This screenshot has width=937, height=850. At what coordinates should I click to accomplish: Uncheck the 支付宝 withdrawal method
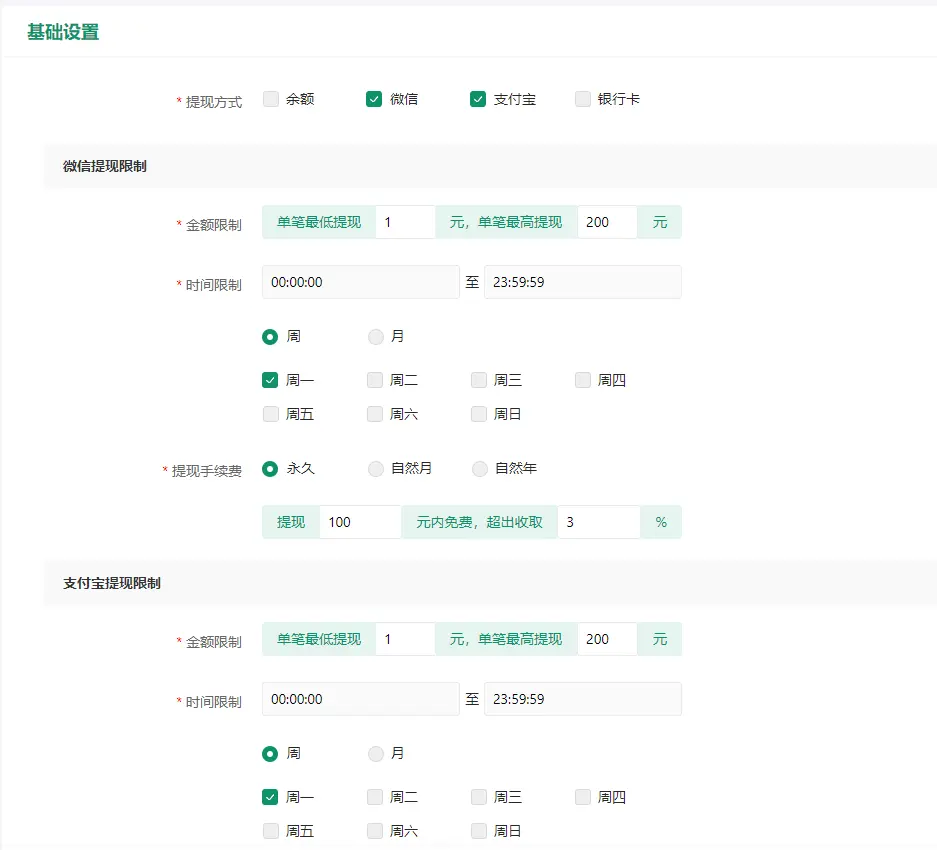478,99
